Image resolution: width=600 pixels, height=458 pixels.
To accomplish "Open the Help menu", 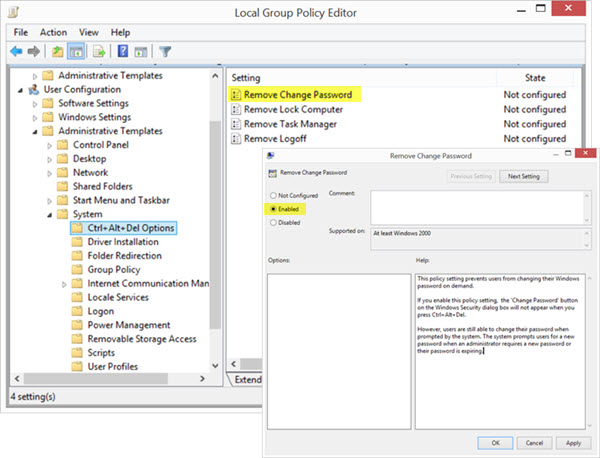I will [x=121, y=33].
